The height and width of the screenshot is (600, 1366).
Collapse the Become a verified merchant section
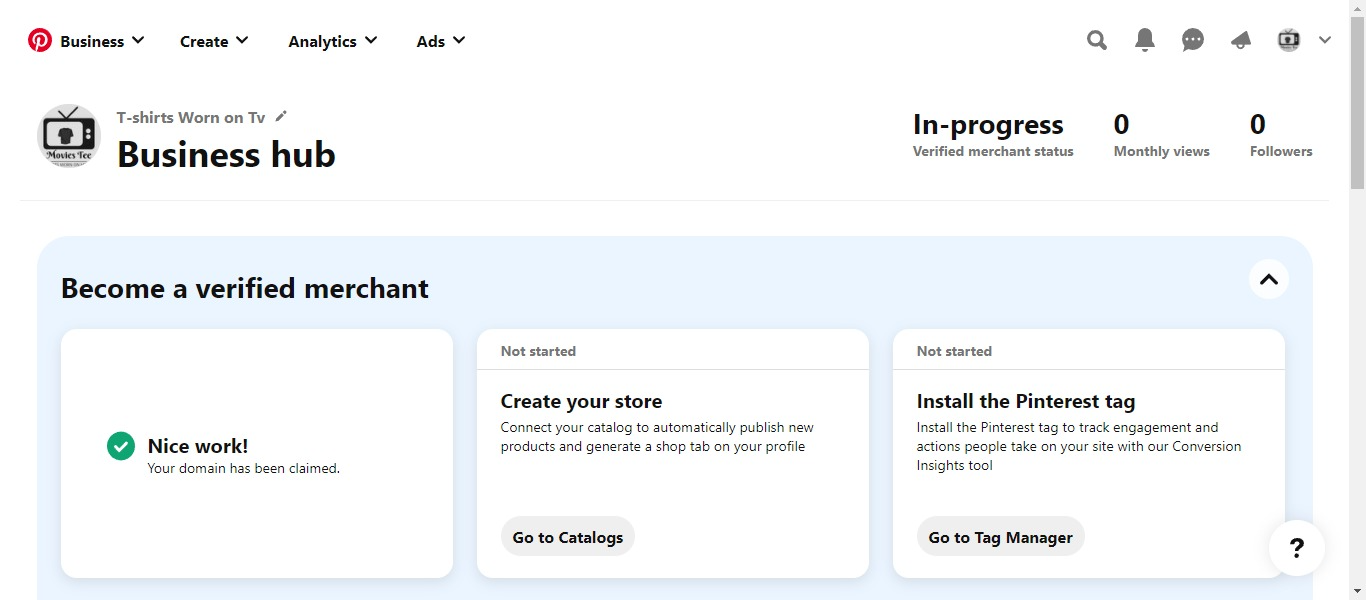click(1268, 279)
